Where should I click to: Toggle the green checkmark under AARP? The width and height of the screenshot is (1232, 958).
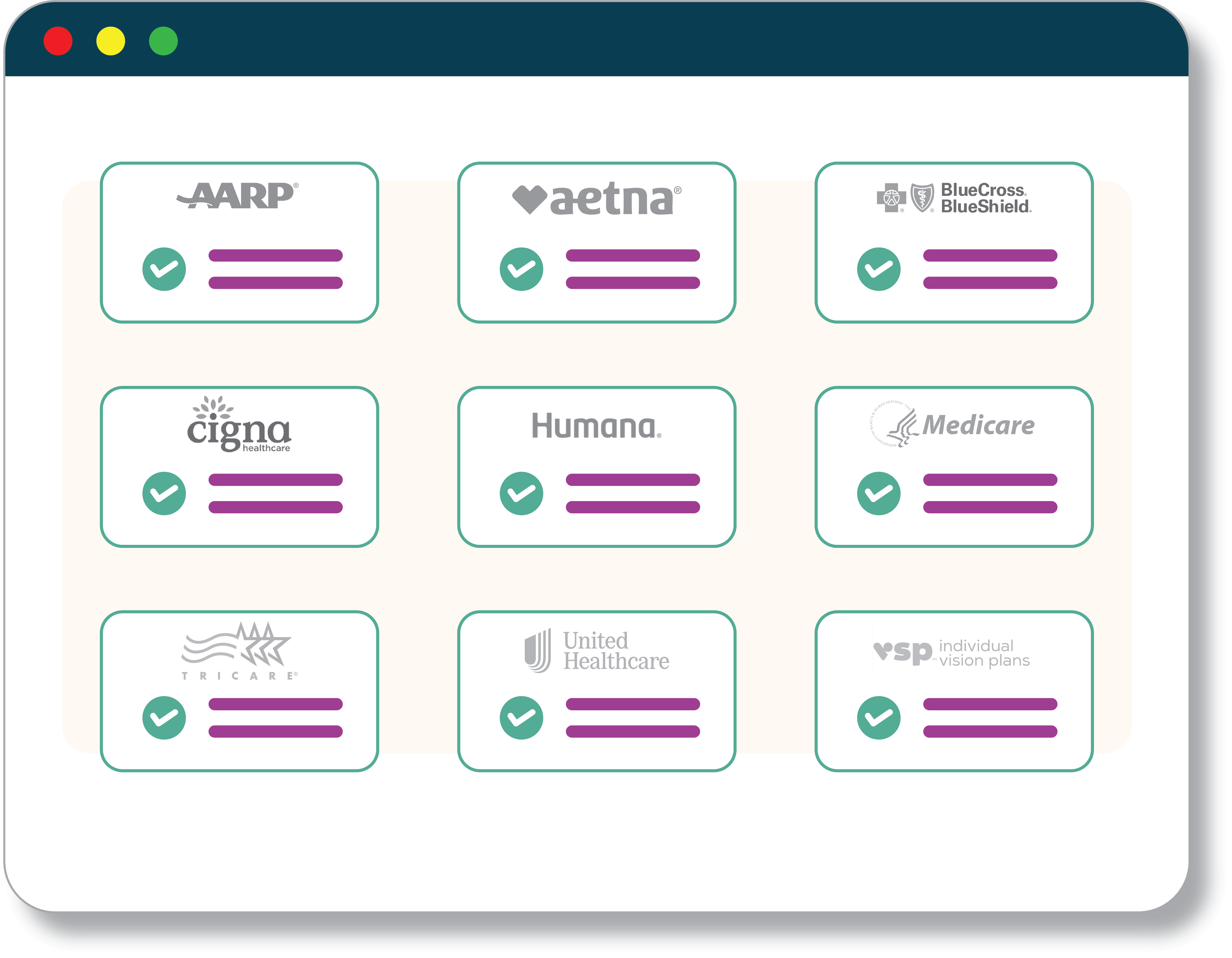coord(164,269)
